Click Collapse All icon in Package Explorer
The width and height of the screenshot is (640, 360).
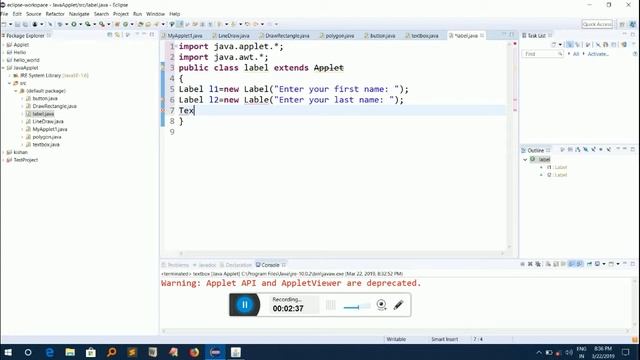coord(109,36)
